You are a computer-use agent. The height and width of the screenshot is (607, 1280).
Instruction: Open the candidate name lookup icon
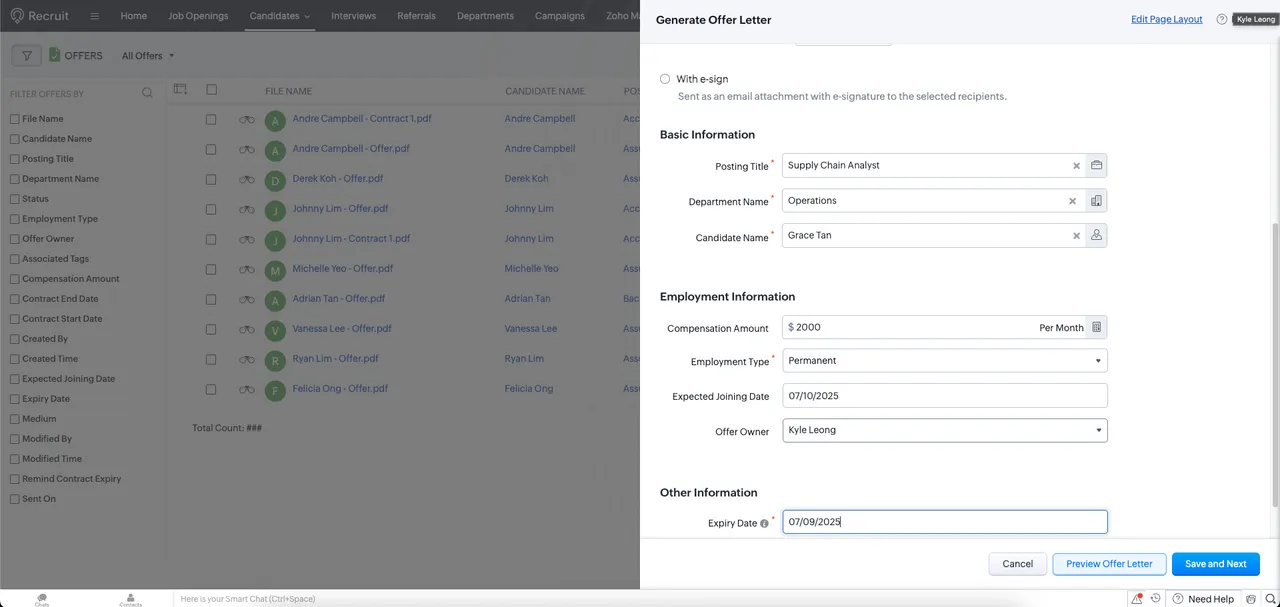[x=1096, y=236]
